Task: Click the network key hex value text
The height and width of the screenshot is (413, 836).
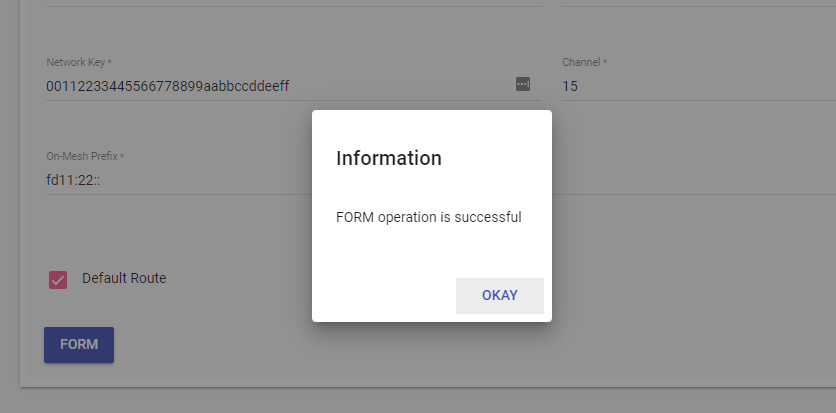Action: (x=168, y=86)
